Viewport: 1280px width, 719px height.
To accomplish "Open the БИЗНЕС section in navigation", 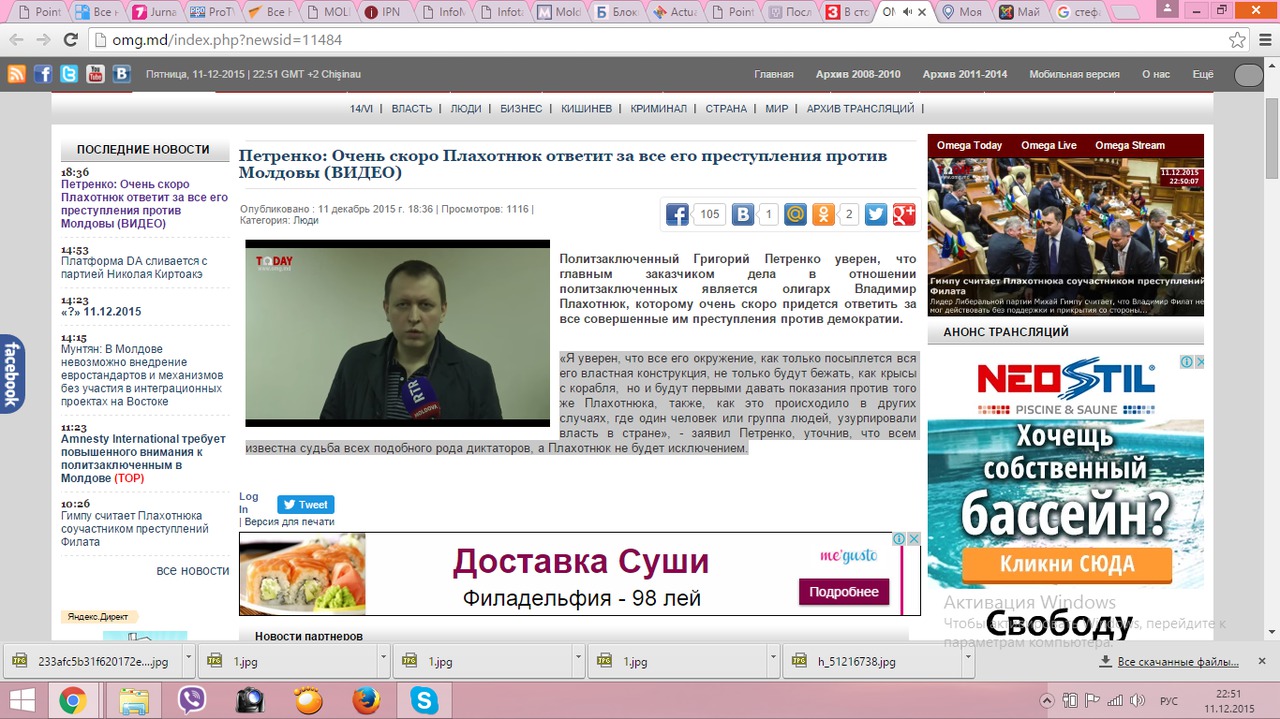I will (521, 108).
